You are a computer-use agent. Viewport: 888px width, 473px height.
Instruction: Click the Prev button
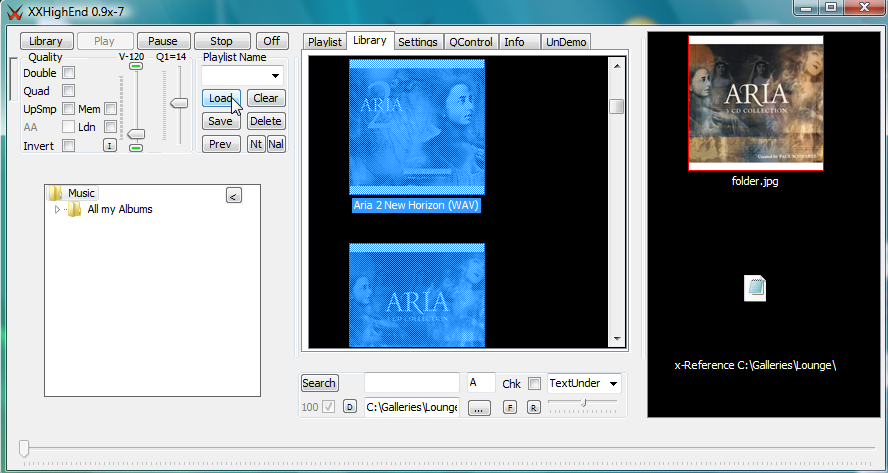click(221, 144)
